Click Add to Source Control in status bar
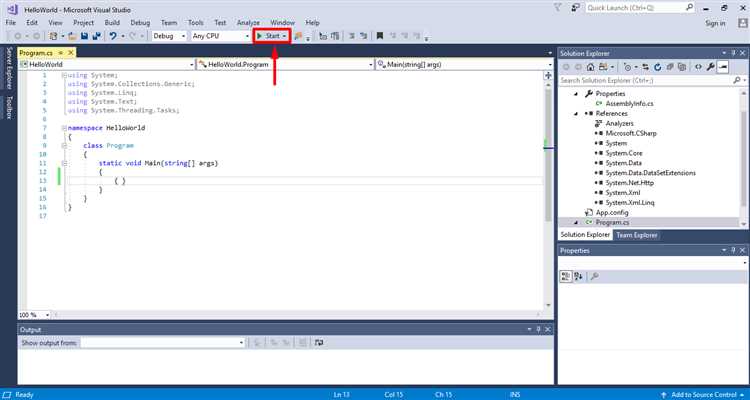This screenshot has width=750, height=400. 704,395
